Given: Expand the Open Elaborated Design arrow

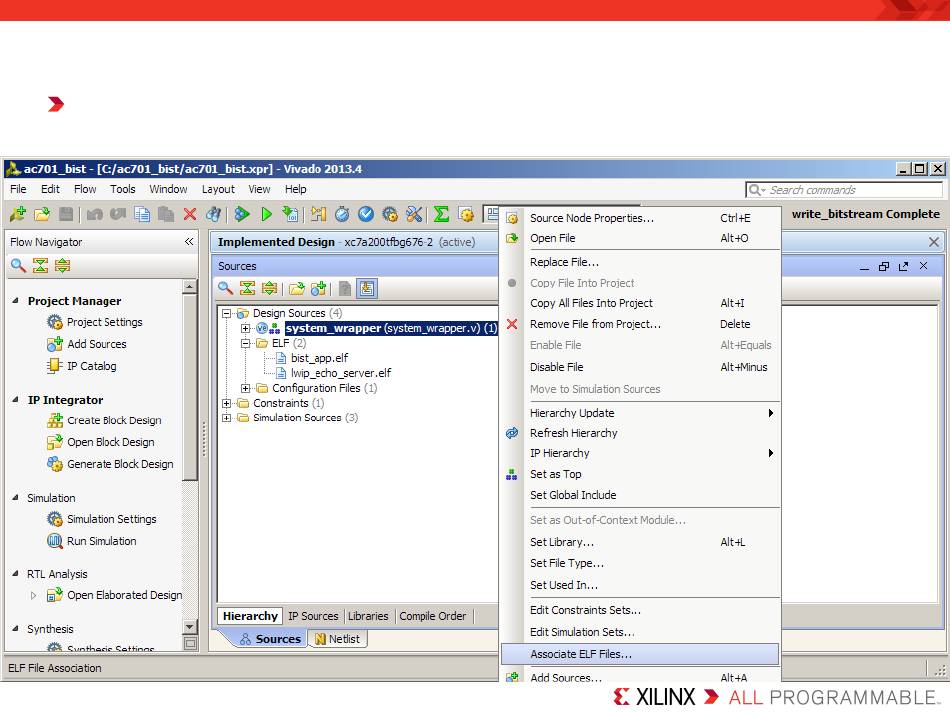Looking at the screenshot, I should tap(33, 595).
